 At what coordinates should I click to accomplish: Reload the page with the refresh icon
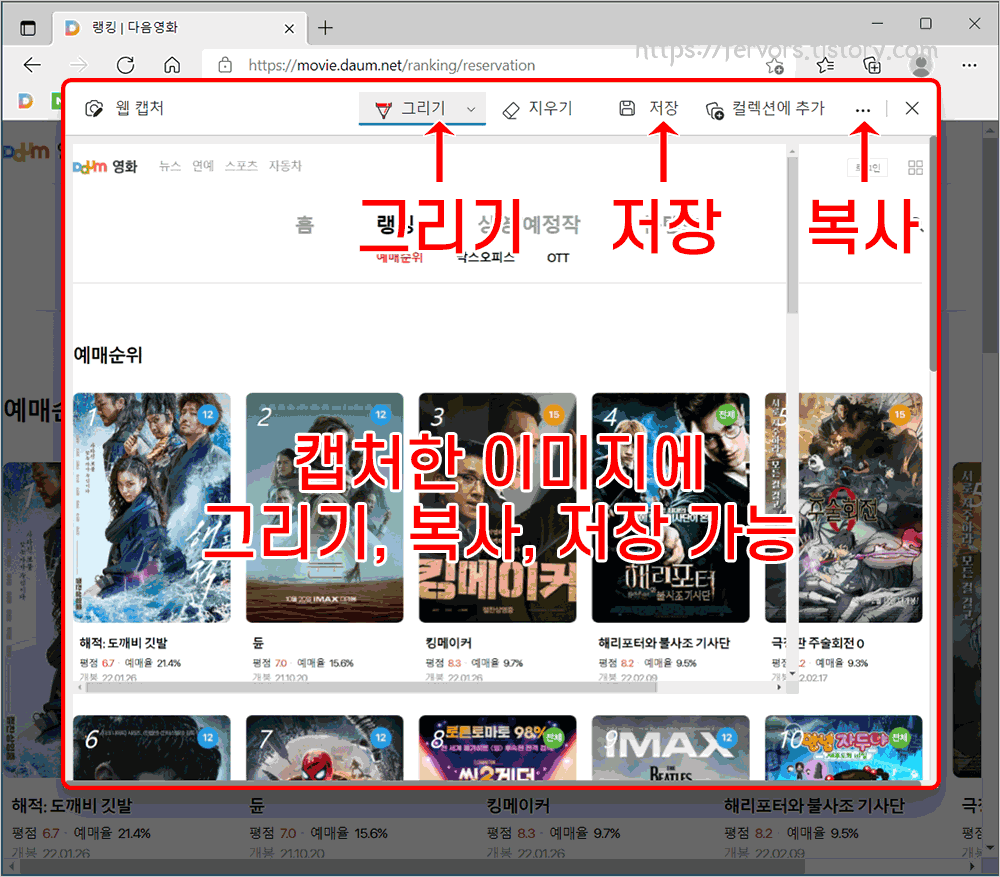coord(126,65)
